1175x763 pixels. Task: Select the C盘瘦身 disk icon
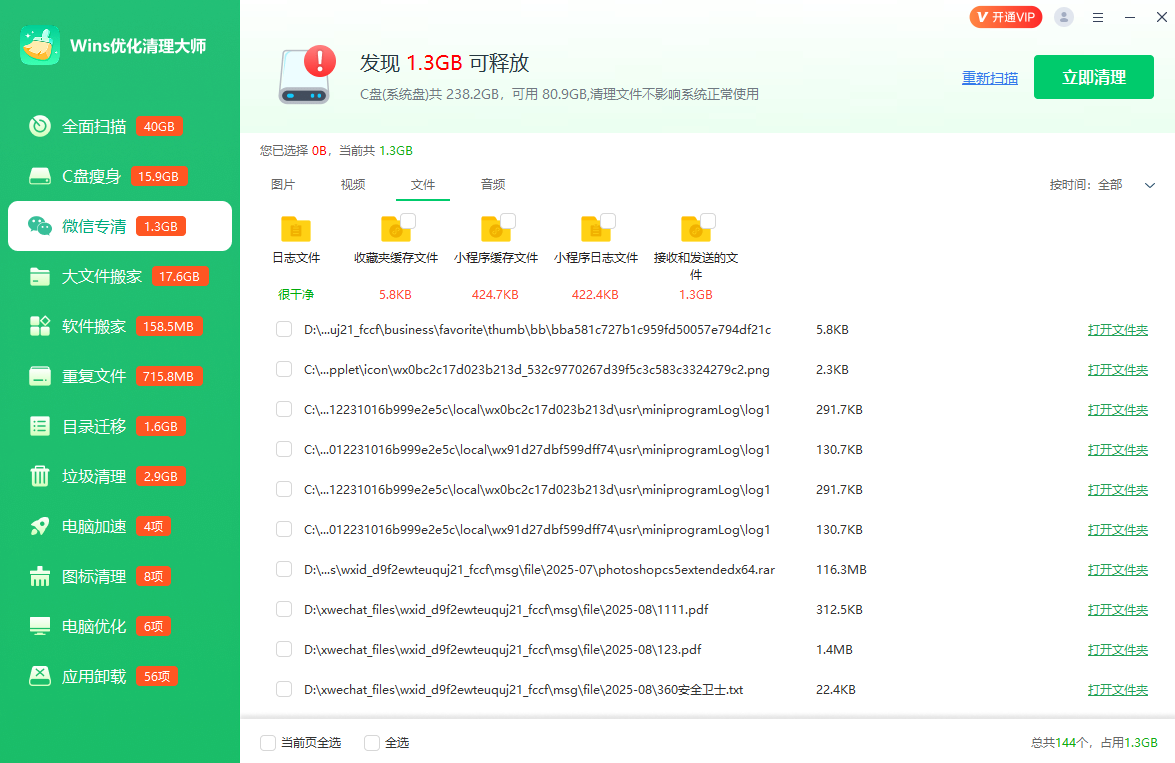click(x=40, y=176)
